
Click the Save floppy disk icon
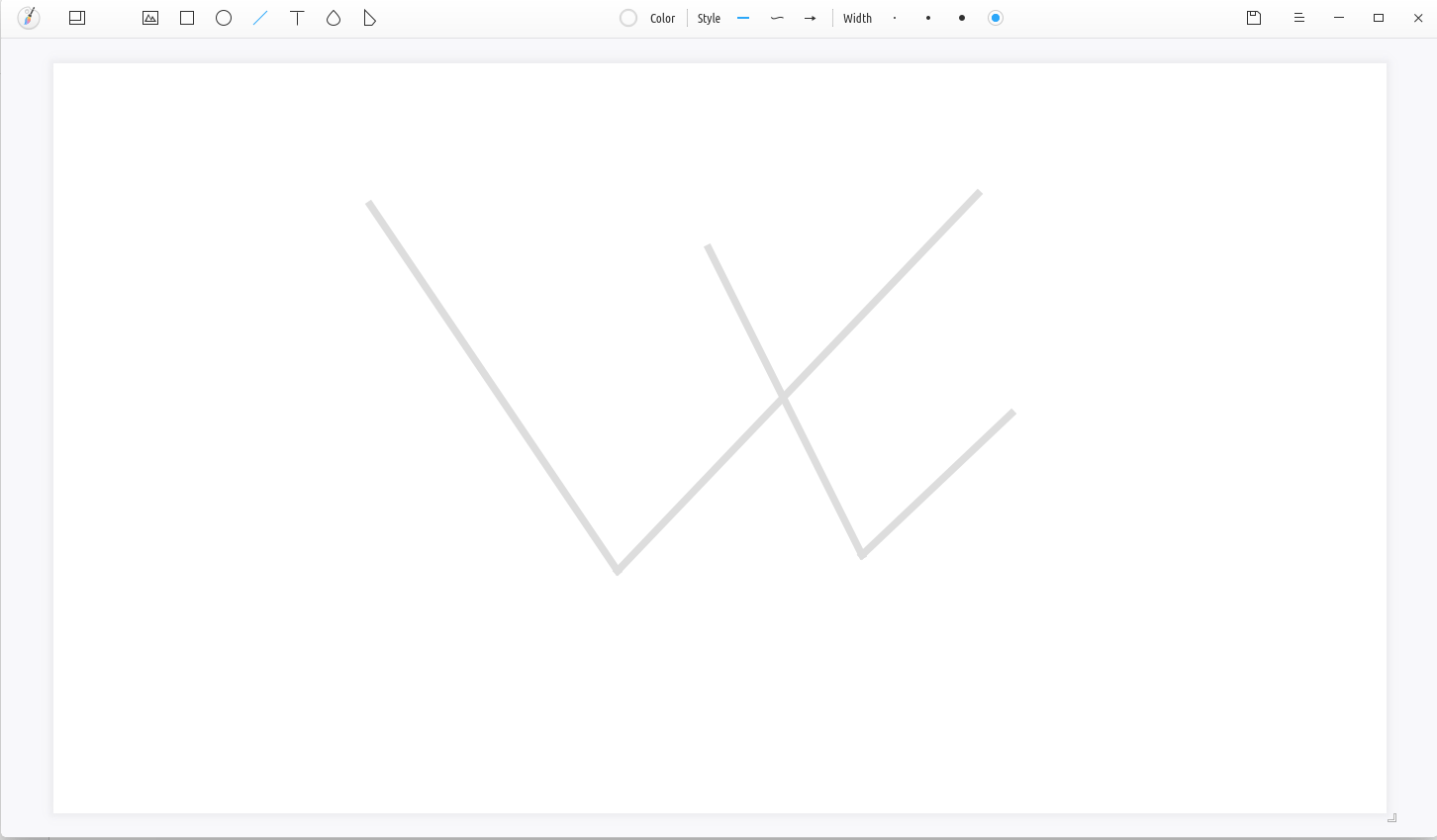(x=1254, y=18)
